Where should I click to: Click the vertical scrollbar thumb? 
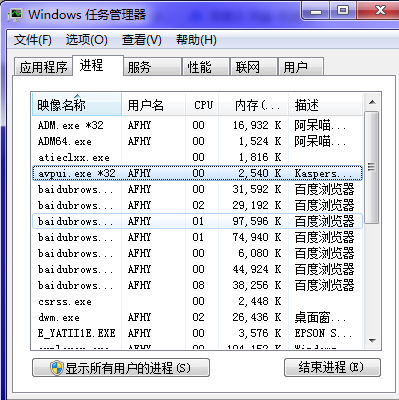pyautogui.click(x=372, y=167)
